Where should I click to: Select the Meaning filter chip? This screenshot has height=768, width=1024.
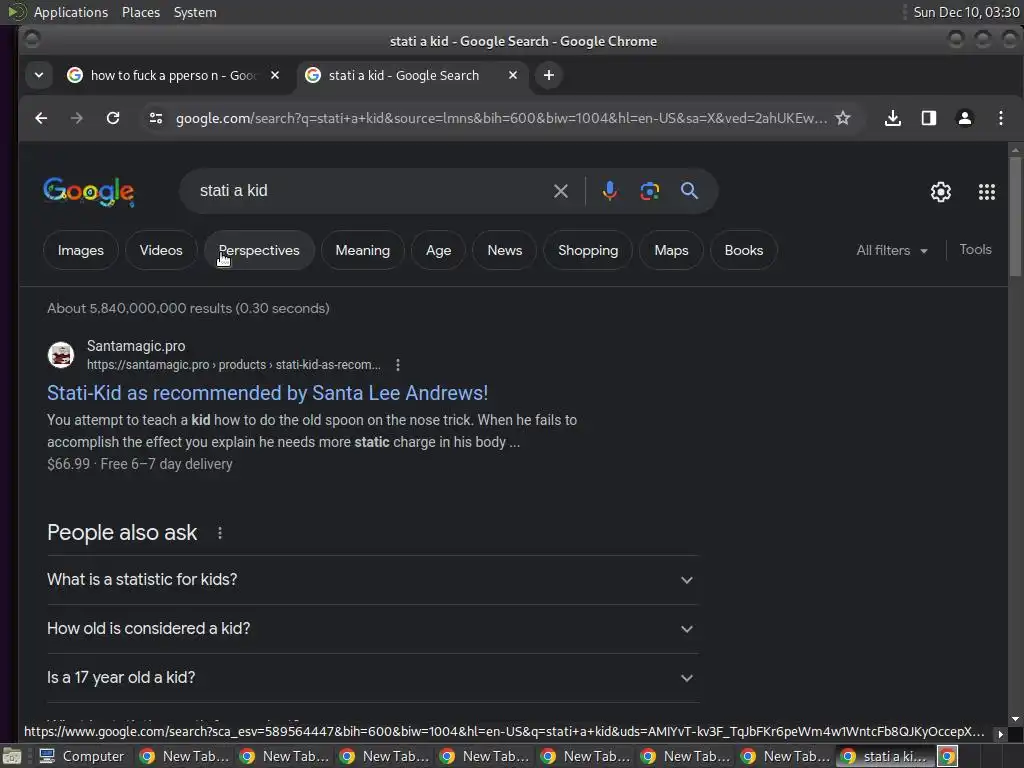tap(362, 250)
